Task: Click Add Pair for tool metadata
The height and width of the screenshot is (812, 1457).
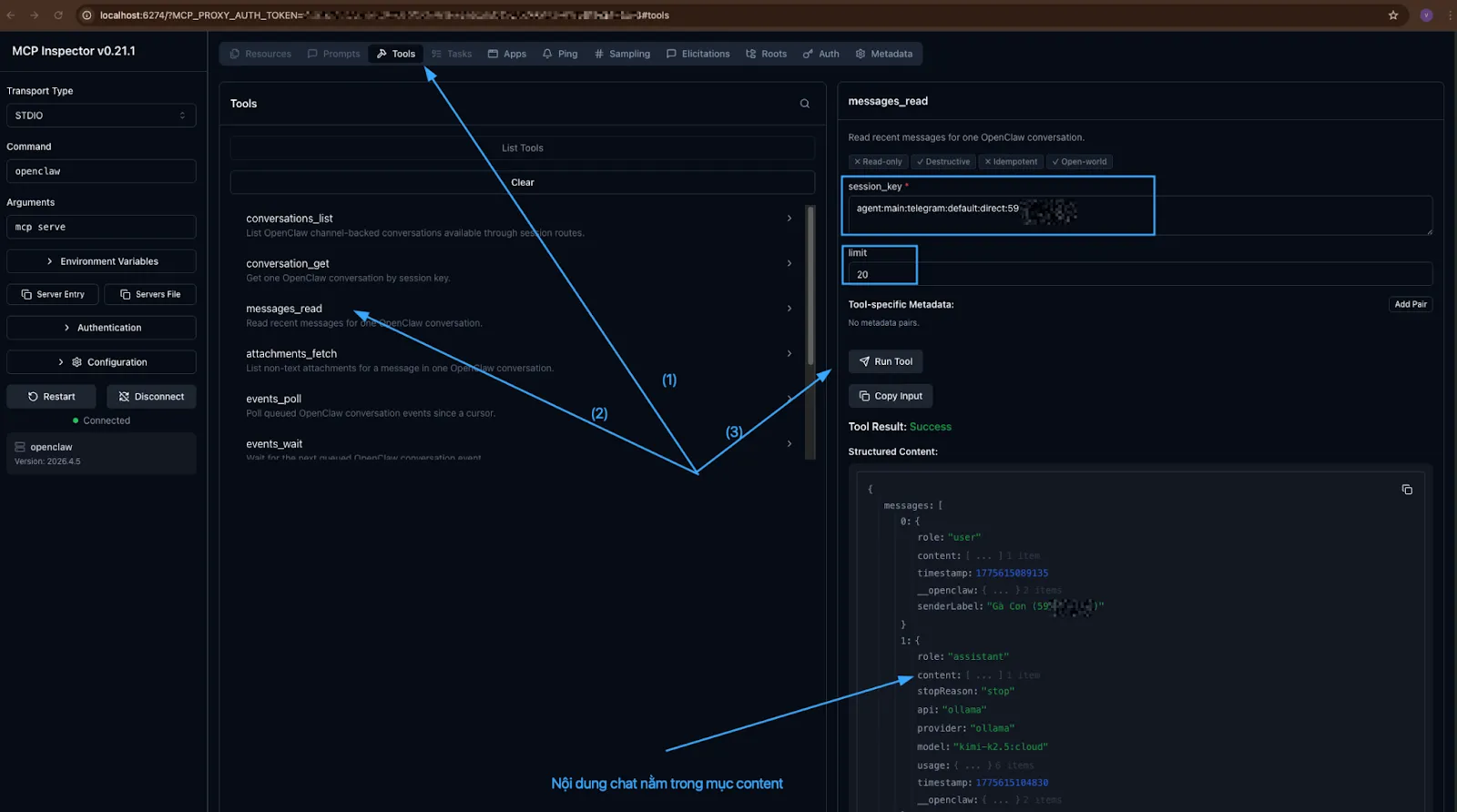Action: [1410, 304]
